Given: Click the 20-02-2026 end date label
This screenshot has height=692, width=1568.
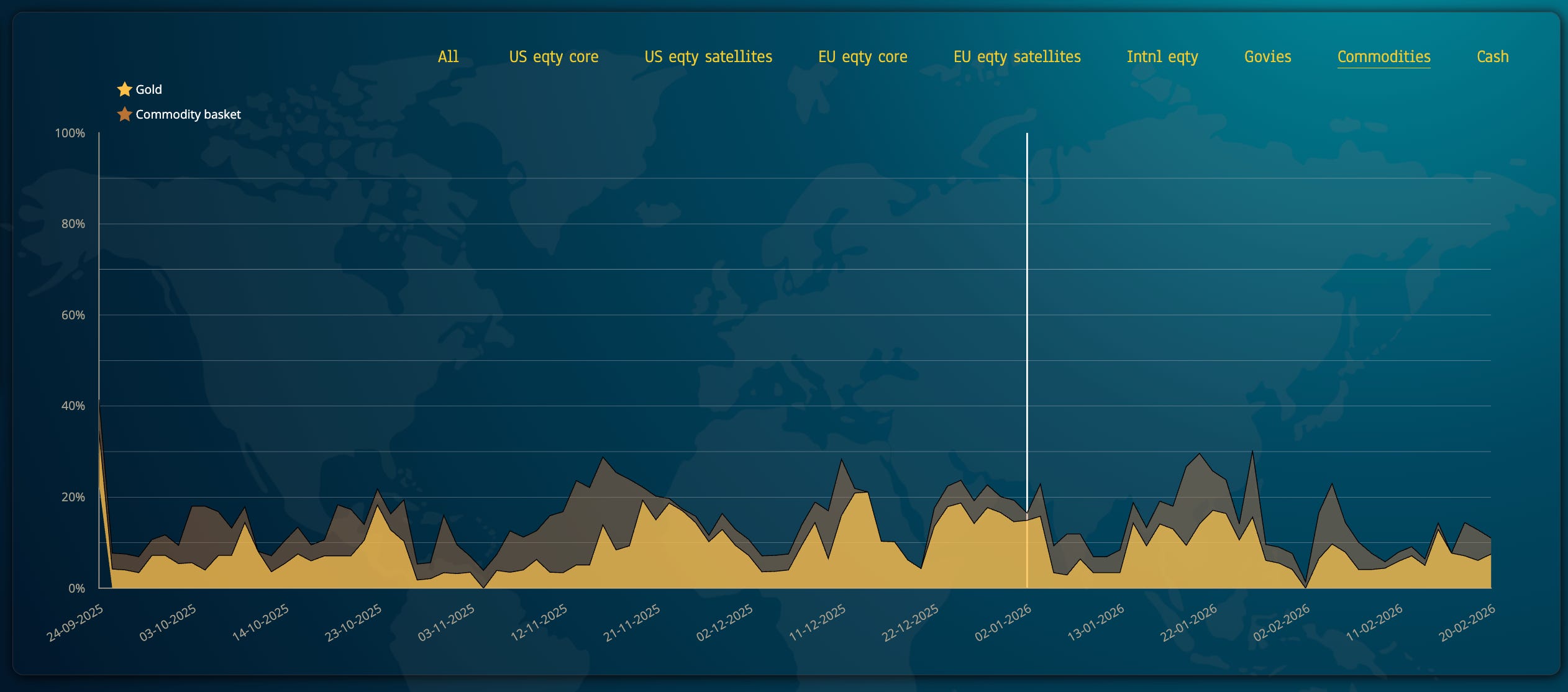Looking at the screenshot, I should pos(1467,622).
